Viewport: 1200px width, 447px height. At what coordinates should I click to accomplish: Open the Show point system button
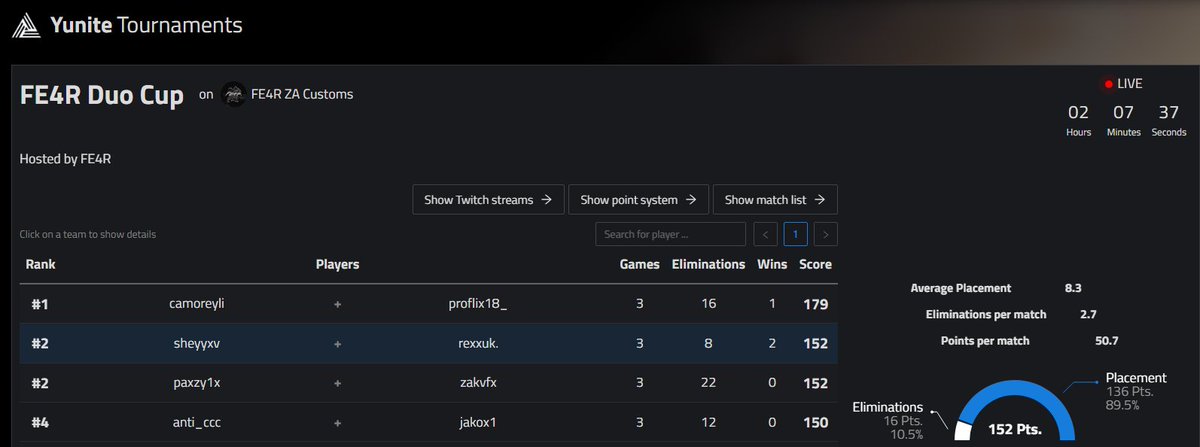coord(639,200)
